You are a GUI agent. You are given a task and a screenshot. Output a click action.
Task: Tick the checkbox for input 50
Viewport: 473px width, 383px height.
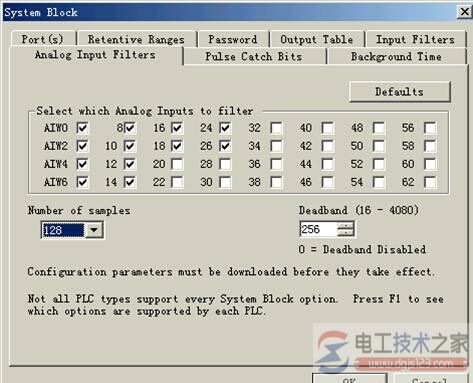[379, 146]
